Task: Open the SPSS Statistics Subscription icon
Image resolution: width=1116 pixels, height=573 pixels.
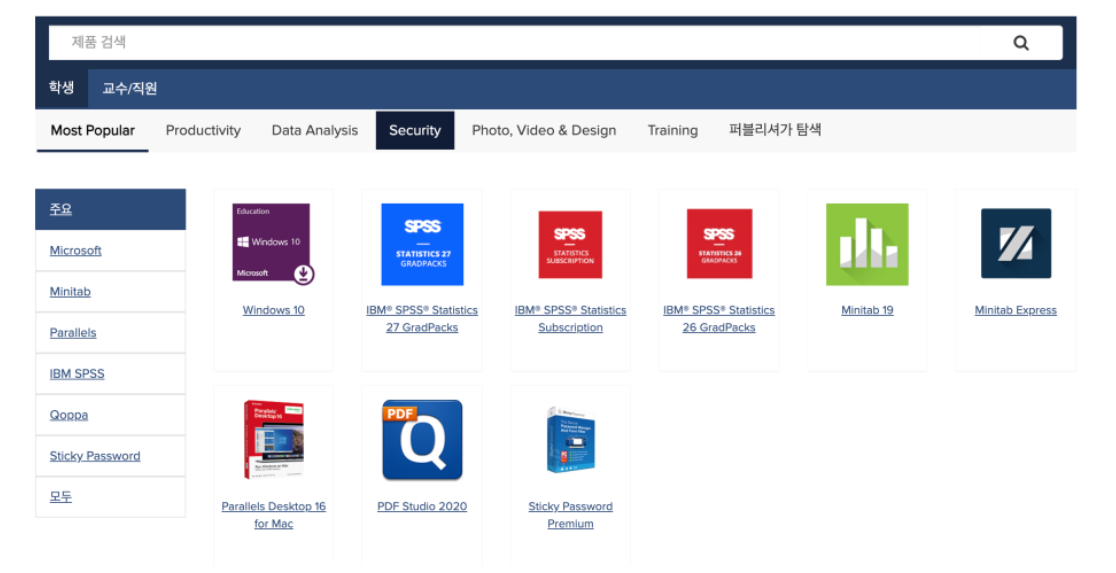Action: click(570, 244)
